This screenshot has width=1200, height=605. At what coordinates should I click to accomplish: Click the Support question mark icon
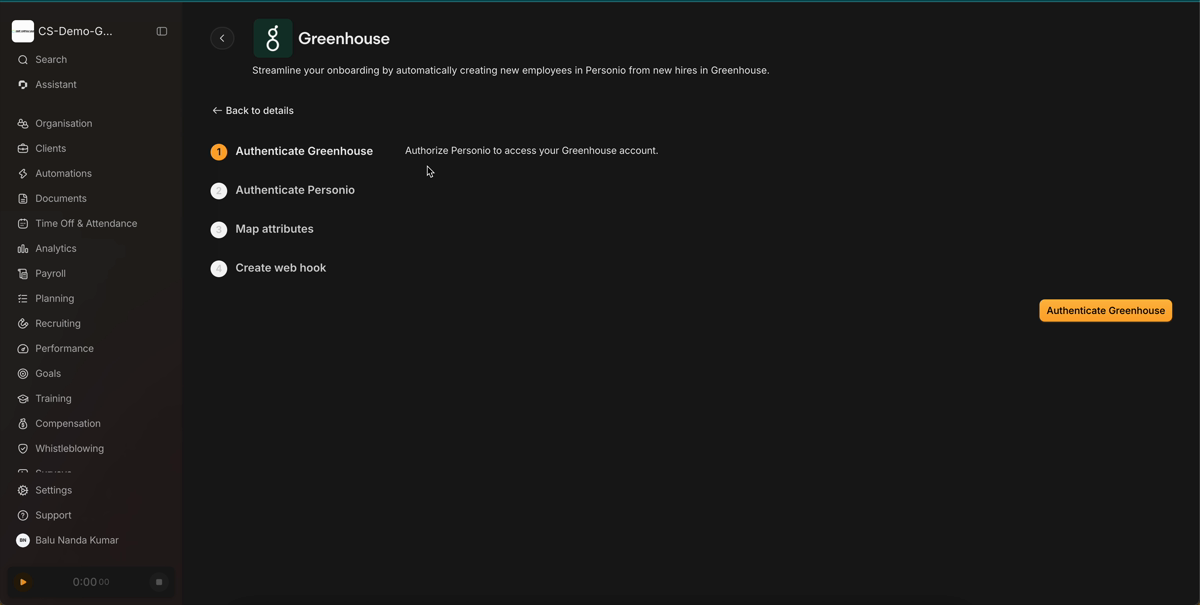23,516
